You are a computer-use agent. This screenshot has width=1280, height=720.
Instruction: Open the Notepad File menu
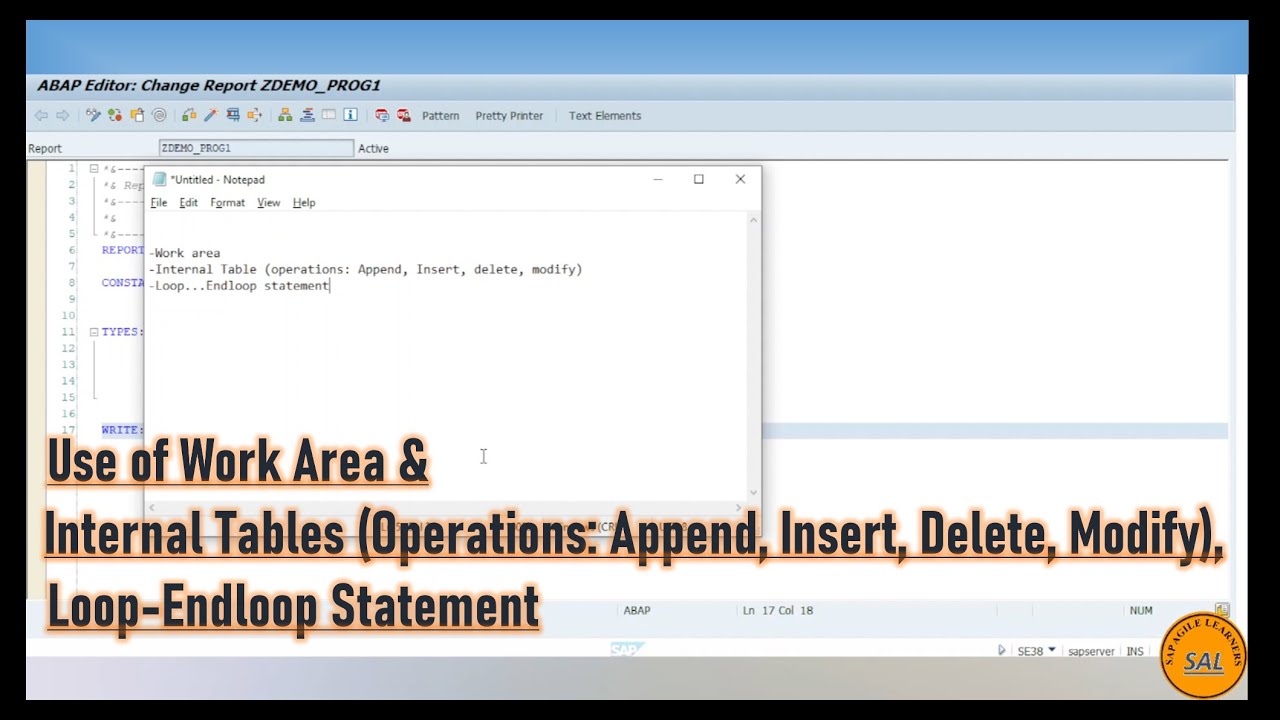(159, 202)
